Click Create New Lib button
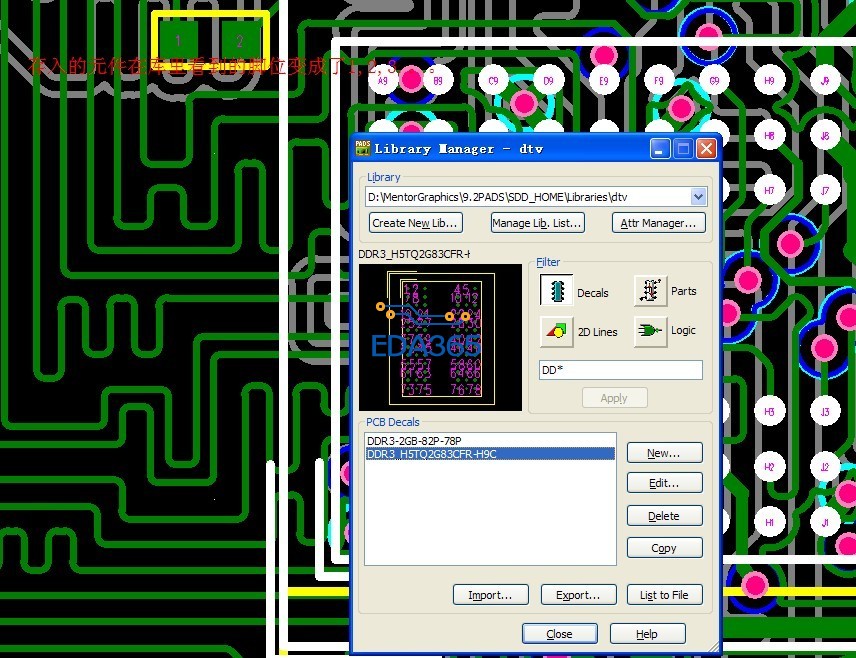Image resolution: width=856 pixels, height=658 pixels. (x=415, y=223)
